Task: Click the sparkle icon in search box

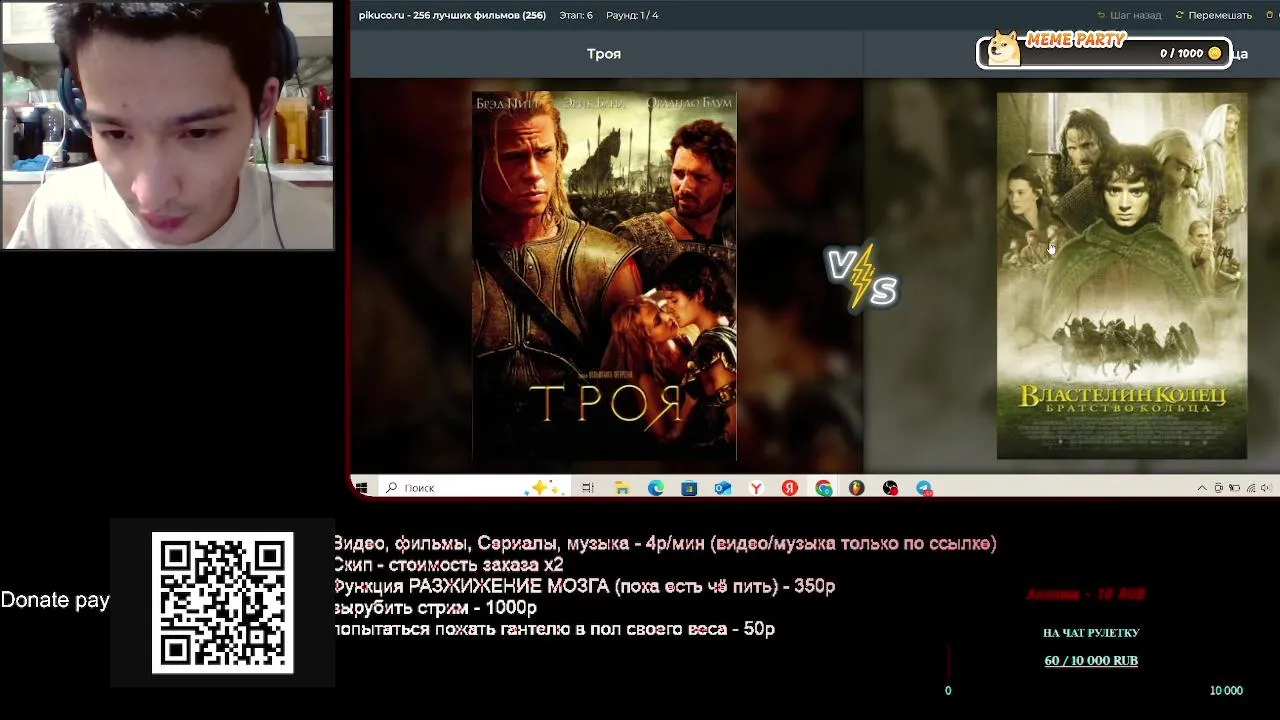Action: tap(546, 487)
